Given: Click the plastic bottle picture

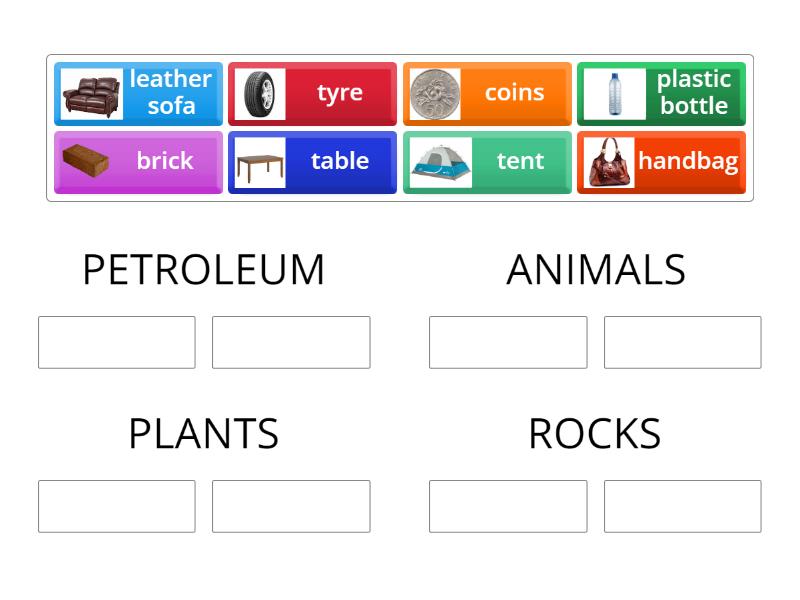Looking at the screenshot, I should (x=613, y=93).
